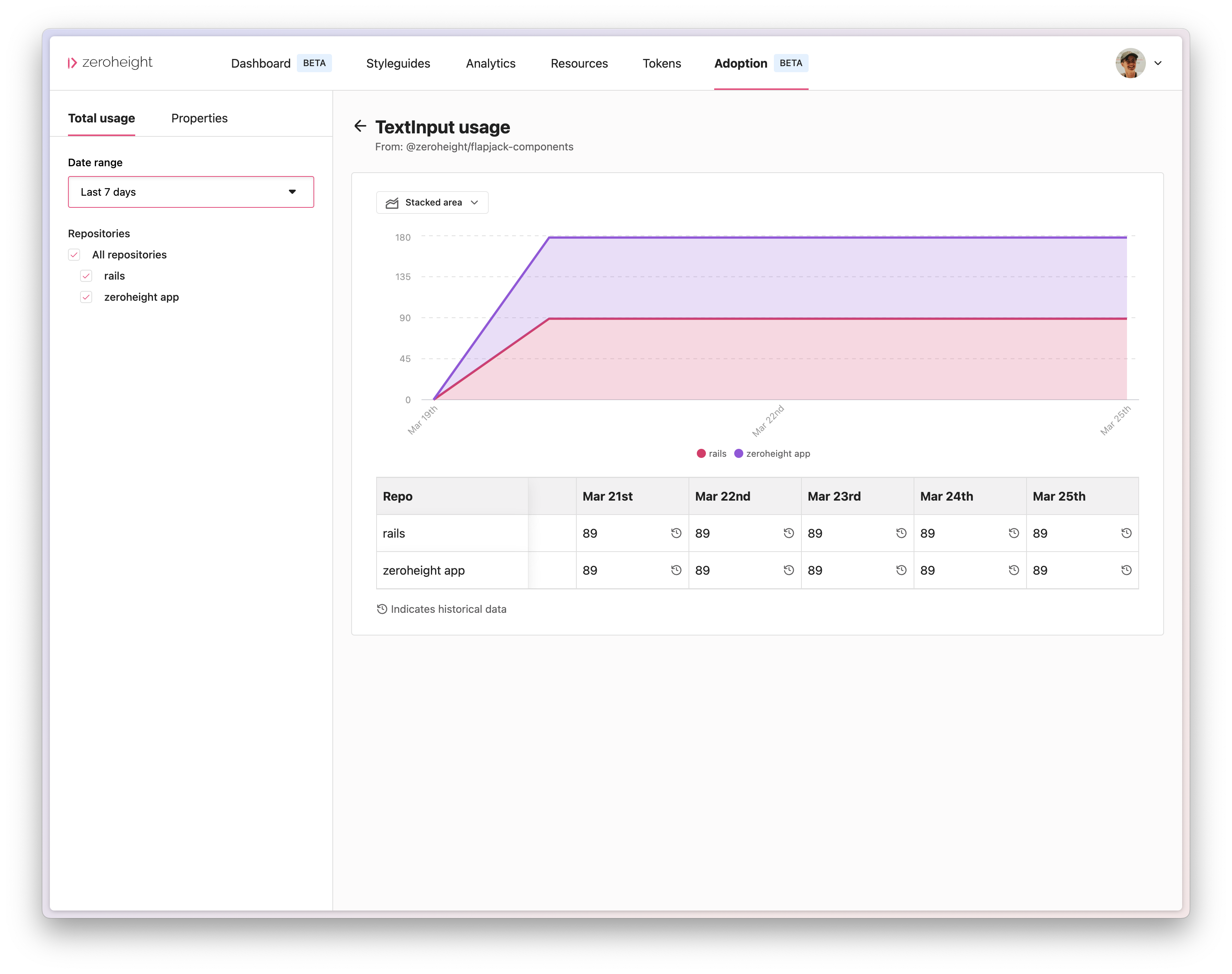Toggle the All repositories checkbox
Image resolution: width=1232 pixels, height=974 pixels.
74,255
